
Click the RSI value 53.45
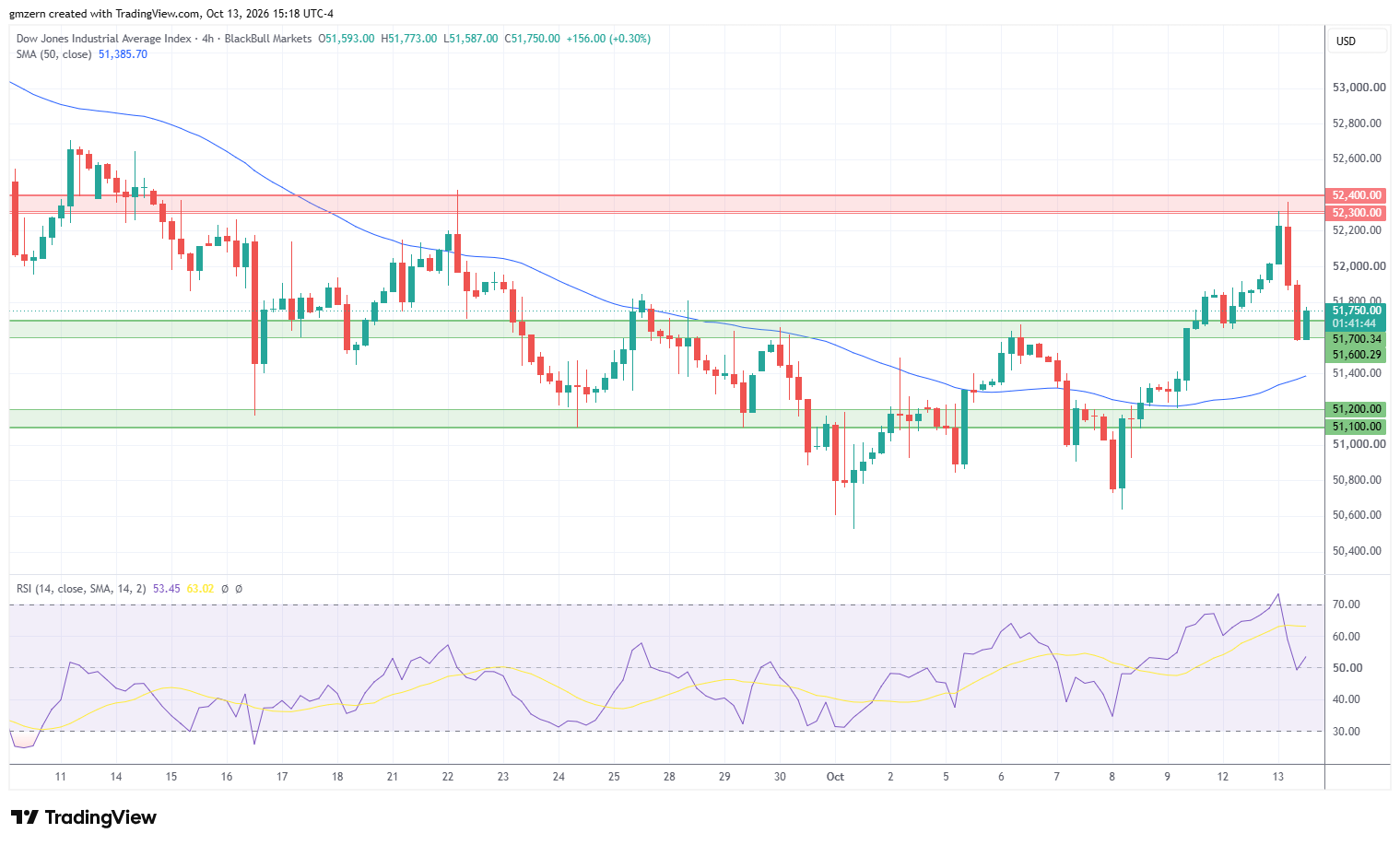pyautogui.click(x=166, y=588)
